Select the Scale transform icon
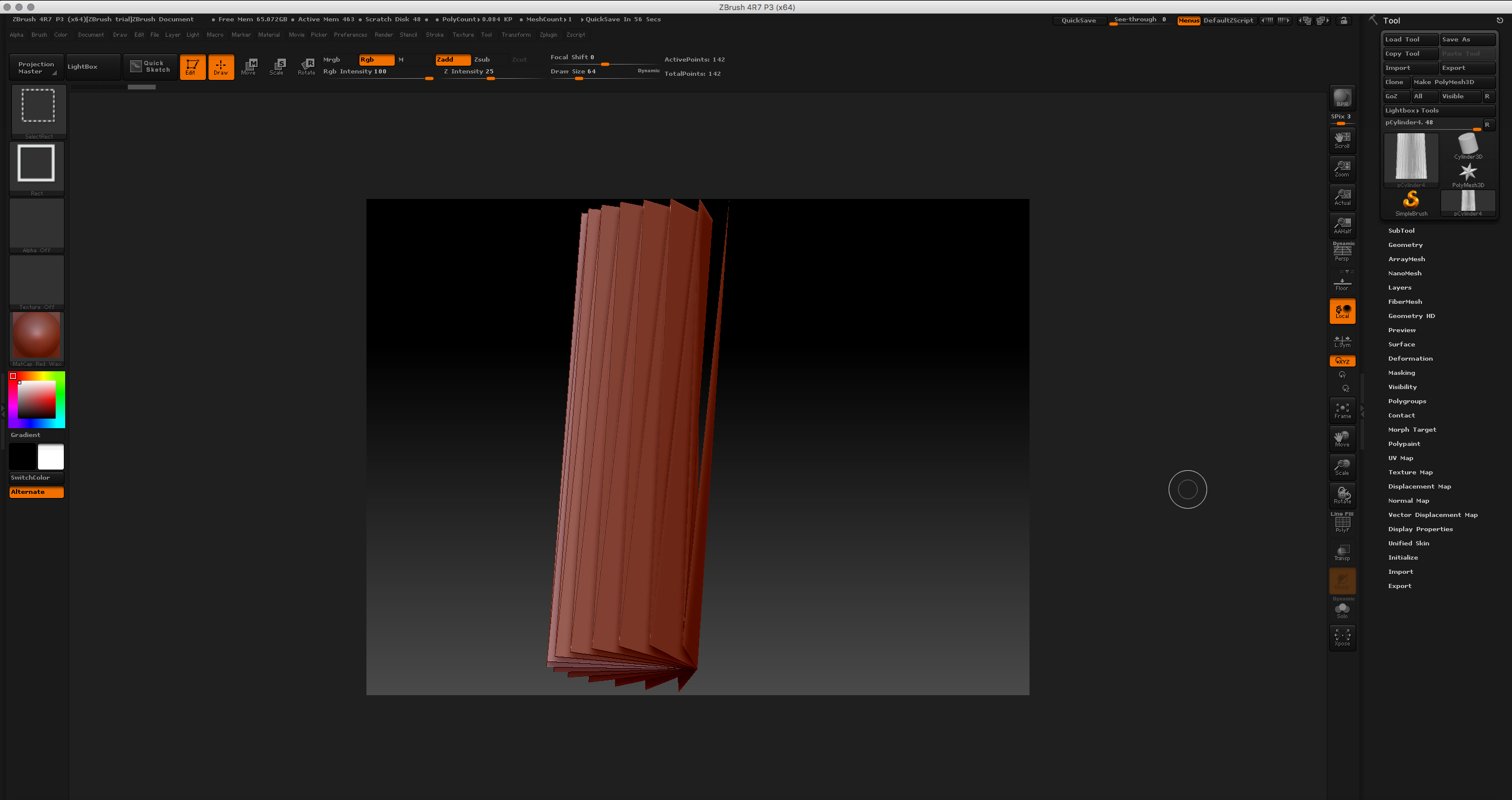Viewport: 1512px width, 800px height. point(277,66)
